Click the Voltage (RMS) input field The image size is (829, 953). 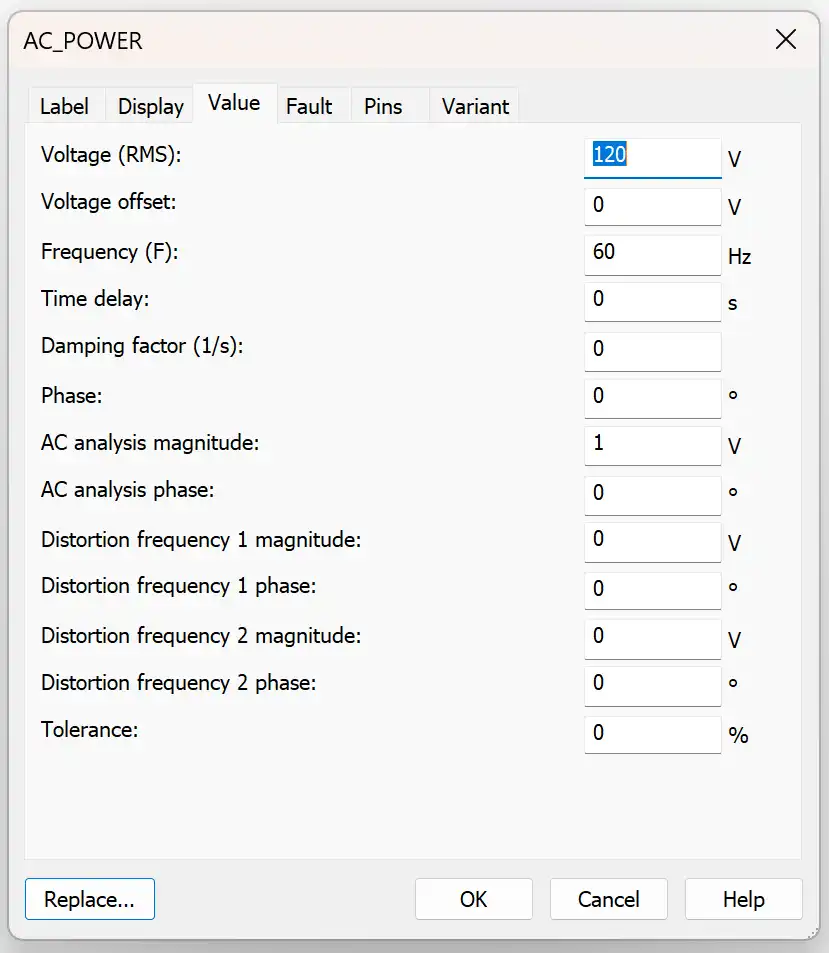652,156
